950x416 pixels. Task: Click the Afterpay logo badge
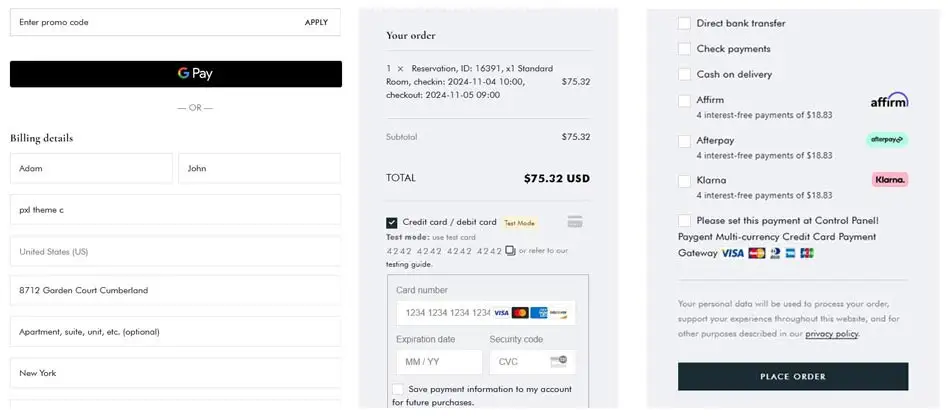click(887, 140)
